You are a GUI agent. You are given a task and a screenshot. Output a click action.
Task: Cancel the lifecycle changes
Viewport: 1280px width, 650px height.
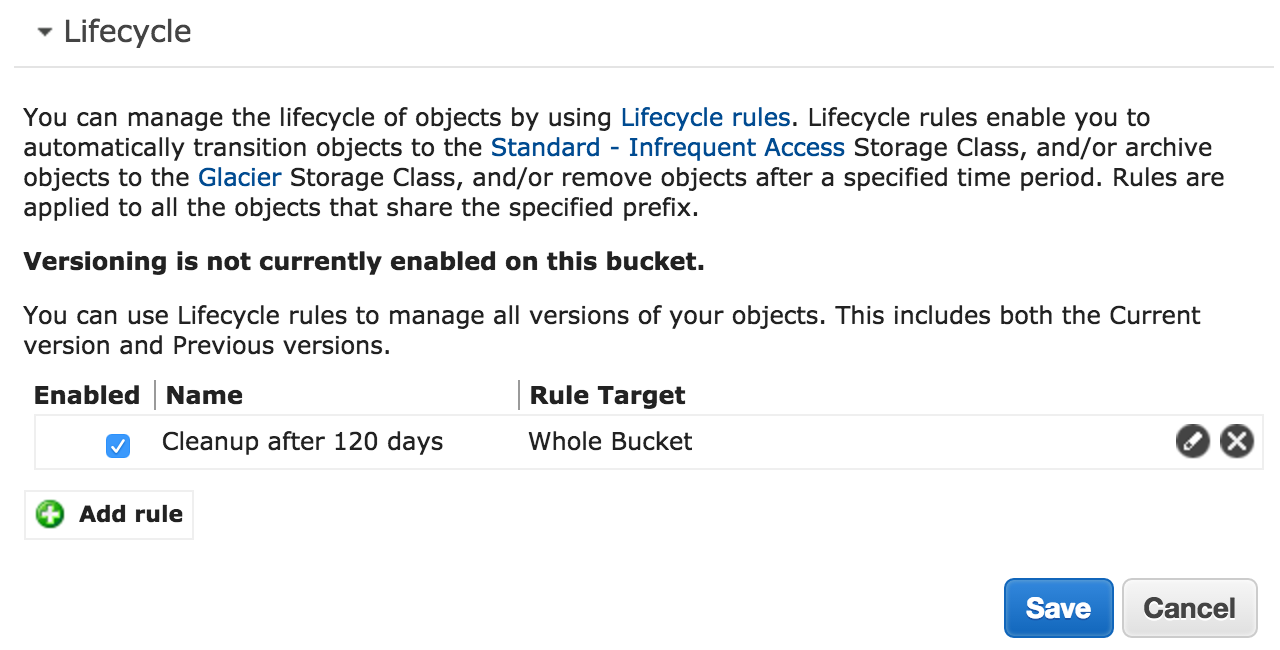click(x=1189, y=607)
